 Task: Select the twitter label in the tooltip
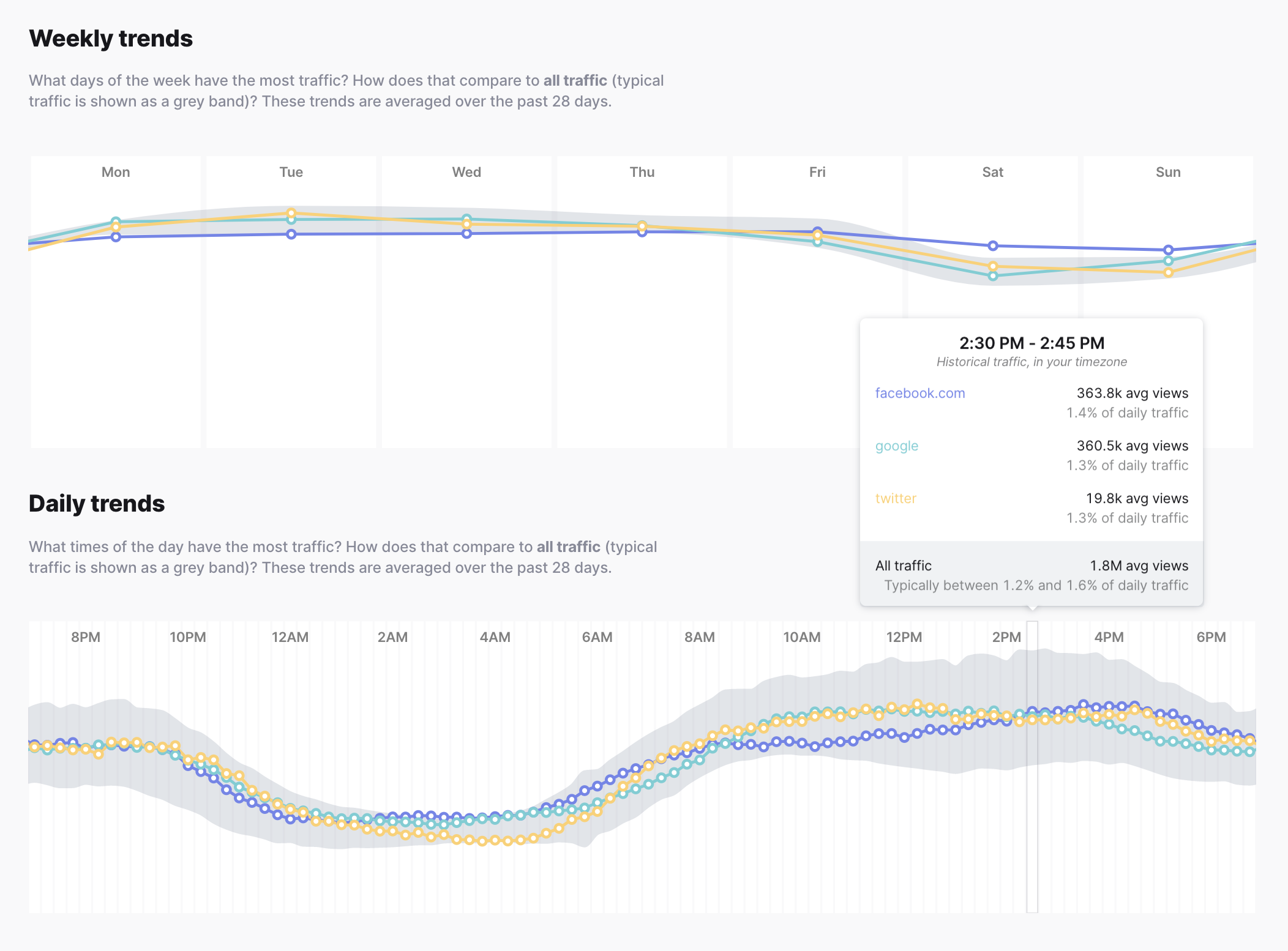coord(896,499)
